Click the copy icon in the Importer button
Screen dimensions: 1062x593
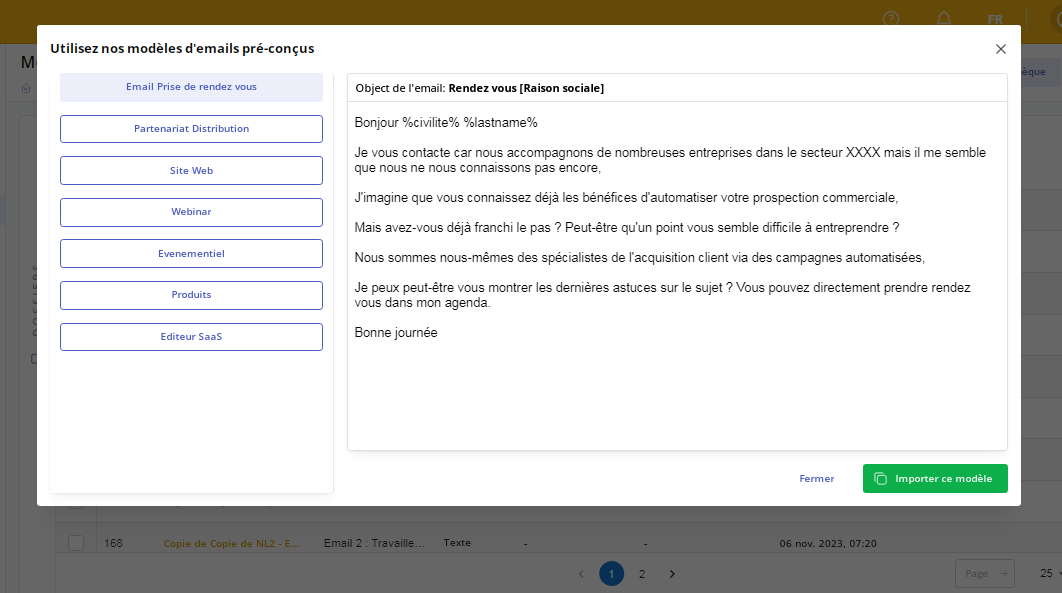point(880,479)
